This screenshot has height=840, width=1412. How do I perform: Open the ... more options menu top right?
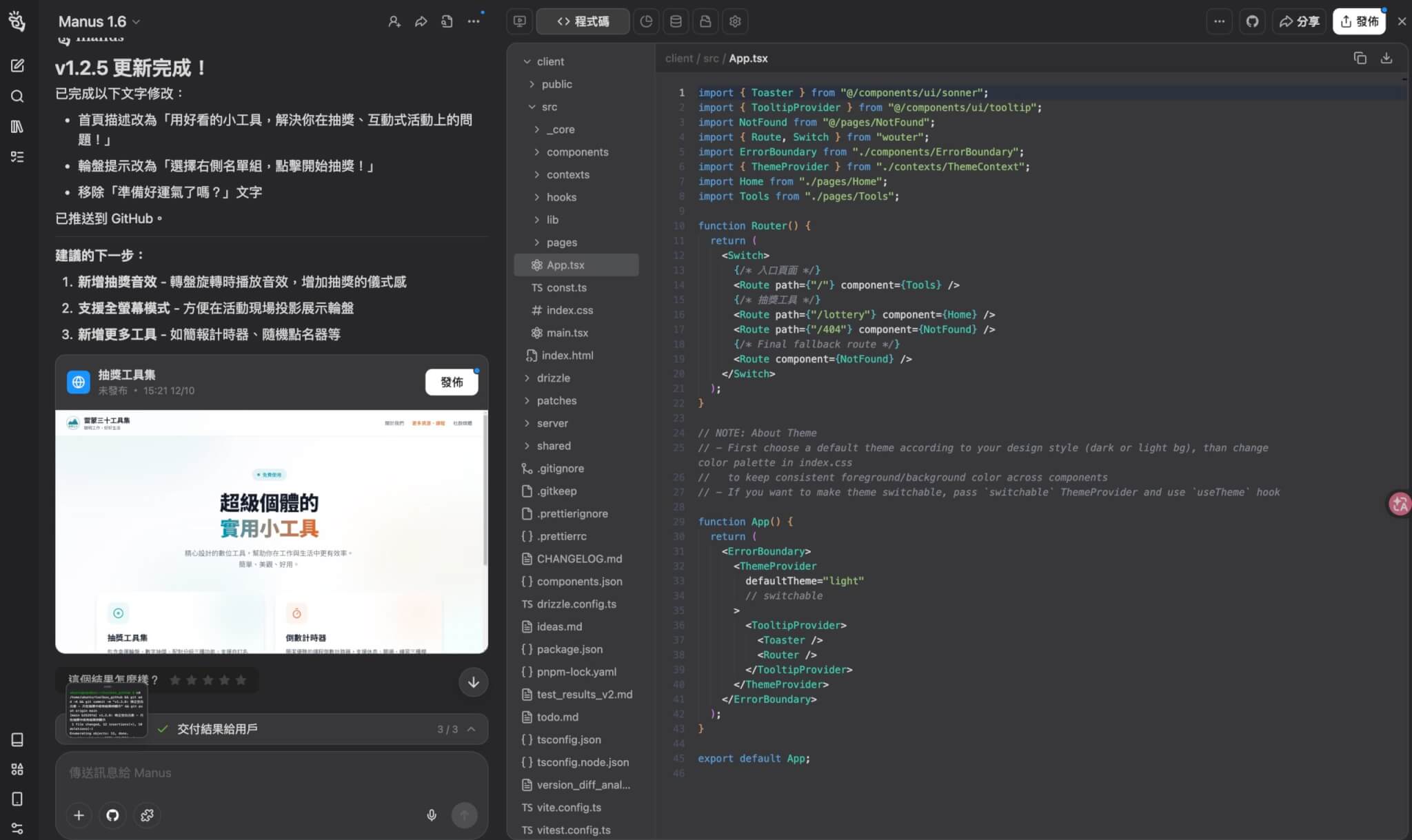(x=1219, y=21)
